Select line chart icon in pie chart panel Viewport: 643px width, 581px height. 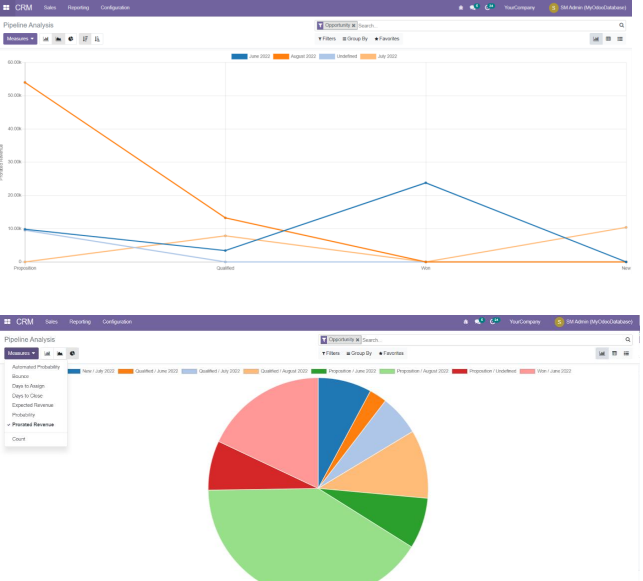[60, 353]
